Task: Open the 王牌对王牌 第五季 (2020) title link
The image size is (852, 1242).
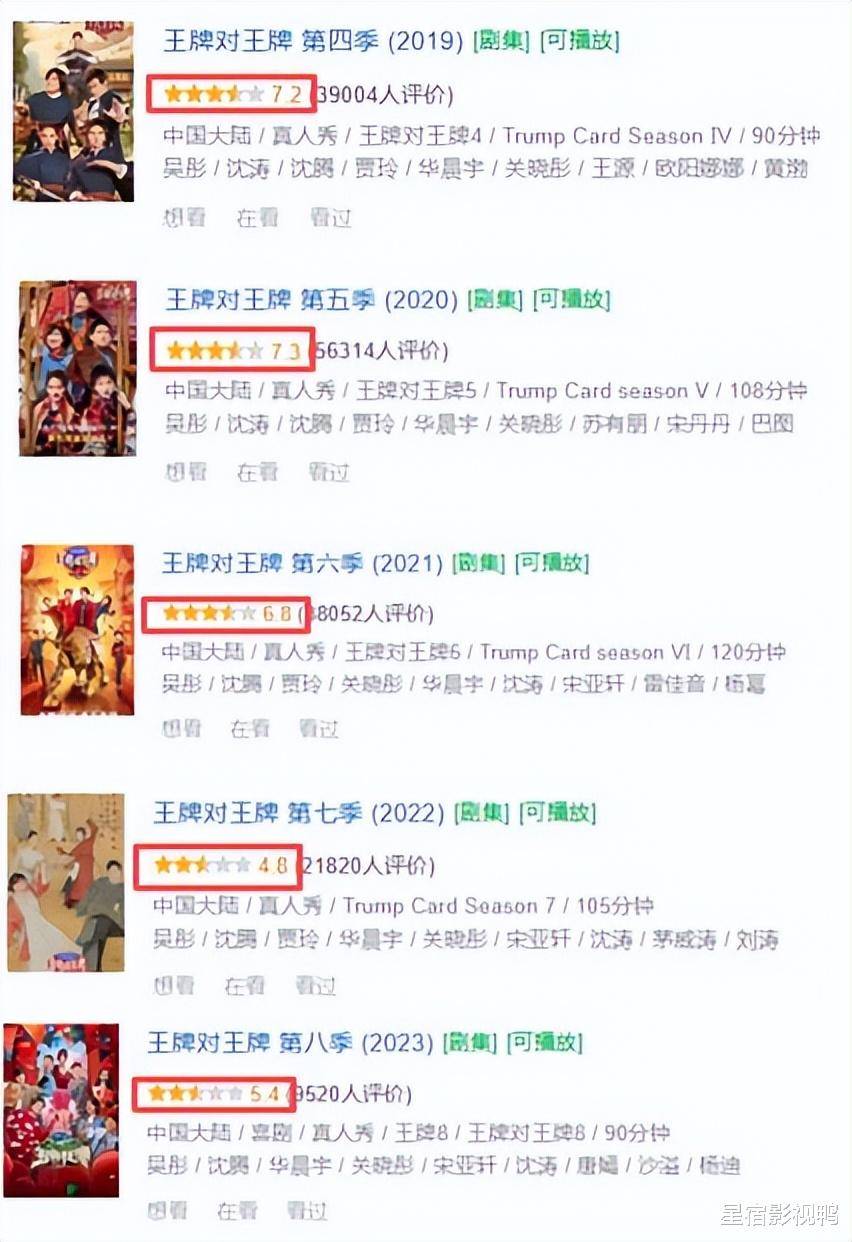Action: click(311, 299)
